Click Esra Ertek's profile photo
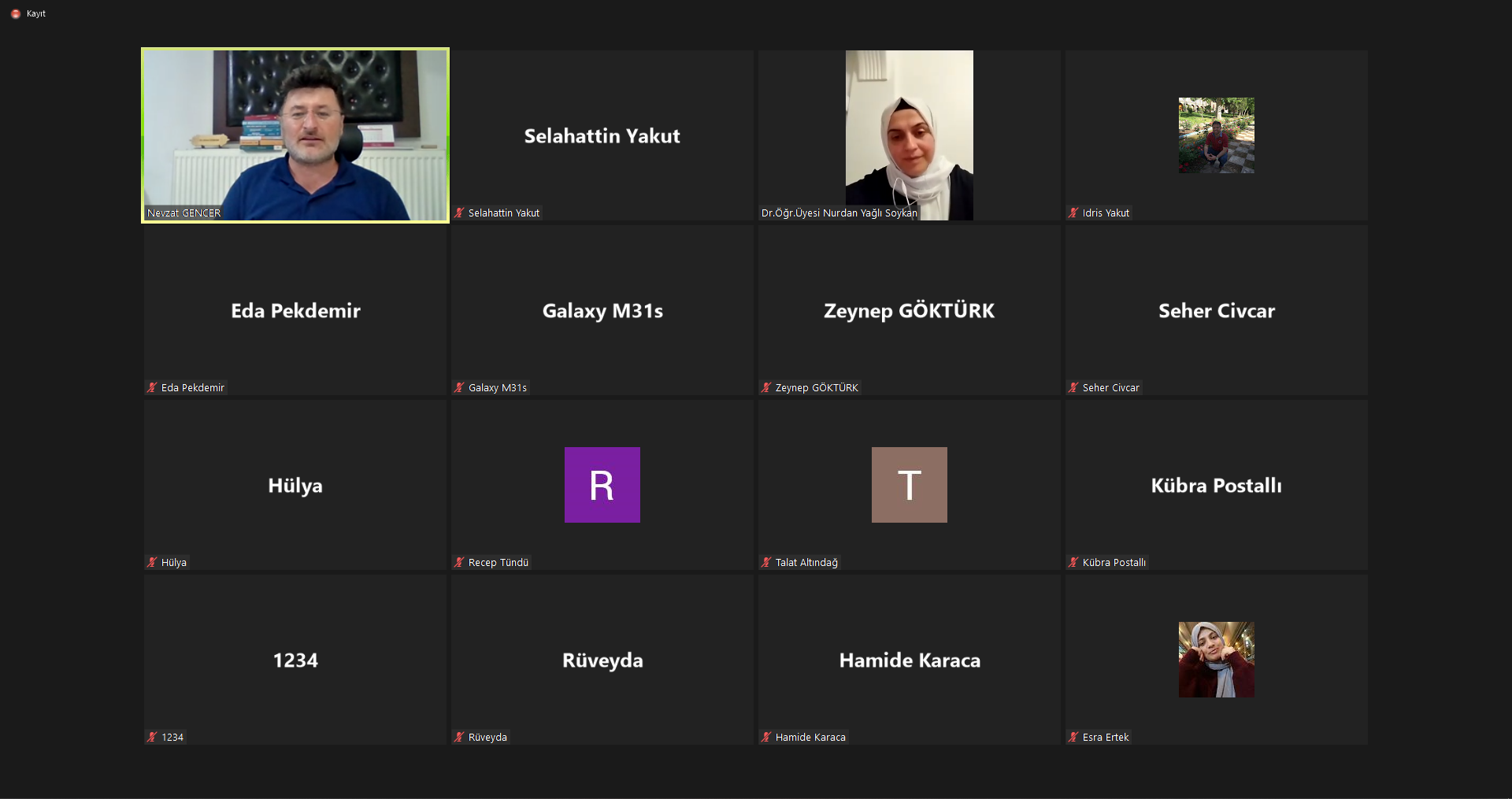Screen dimensions: 1512x799 point(1217,660)
